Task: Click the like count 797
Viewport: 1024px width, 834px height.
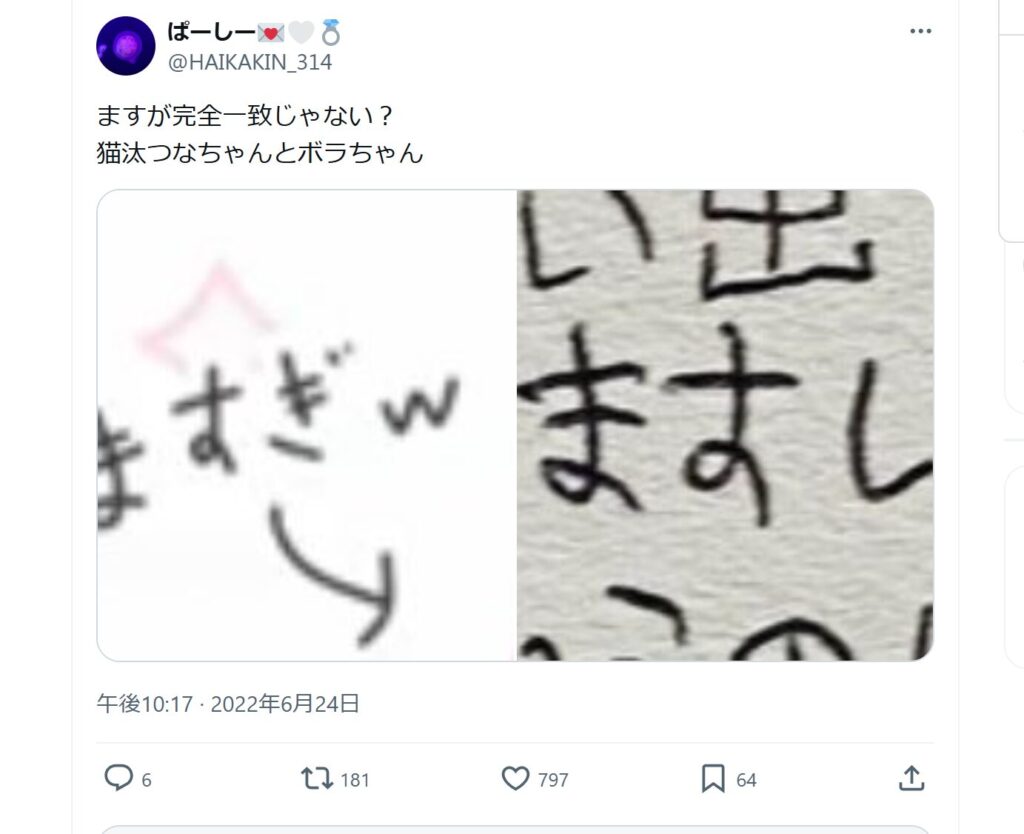Action: [x=553, y=780]
